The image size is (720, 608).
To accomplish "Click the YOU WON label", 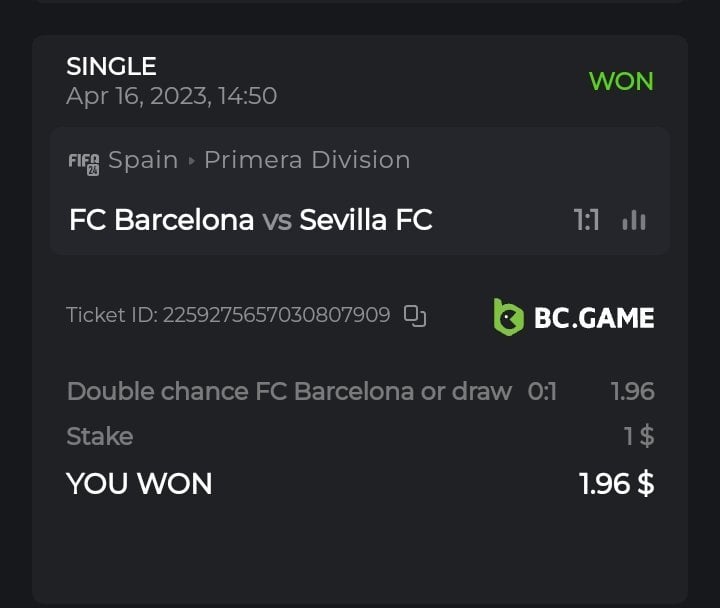I will (139, 484).
